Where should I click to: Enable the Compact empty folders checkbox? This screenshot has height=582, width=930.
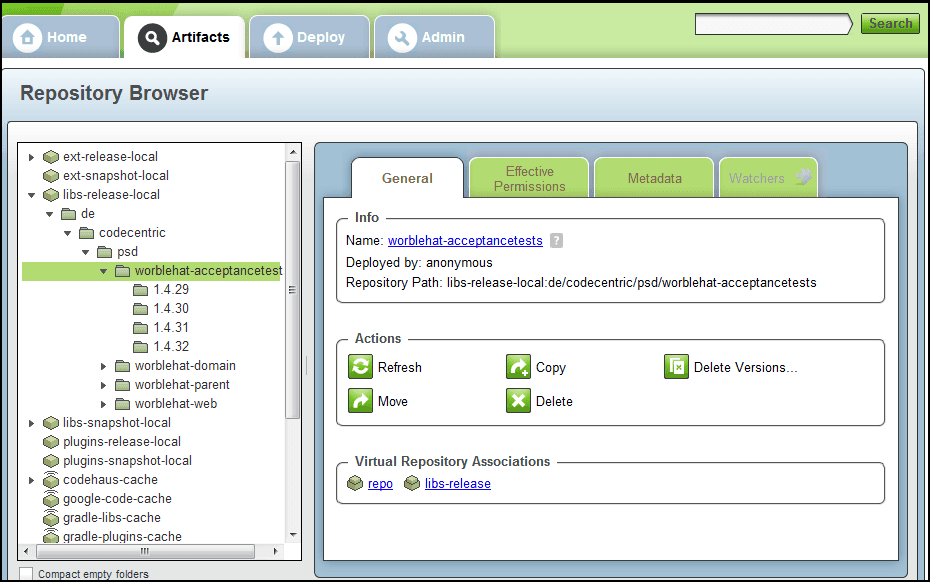[x=26, y=574]
